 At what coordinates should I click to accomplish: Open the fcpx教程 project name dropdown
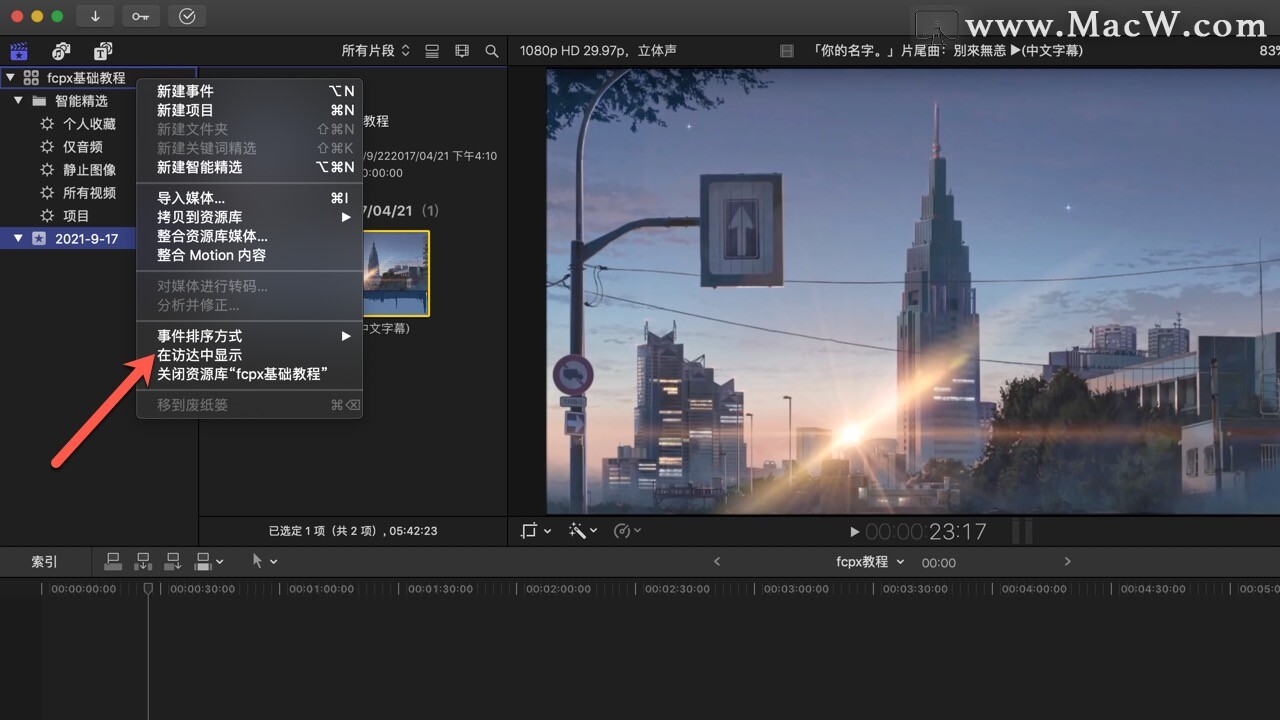[870, 562]
